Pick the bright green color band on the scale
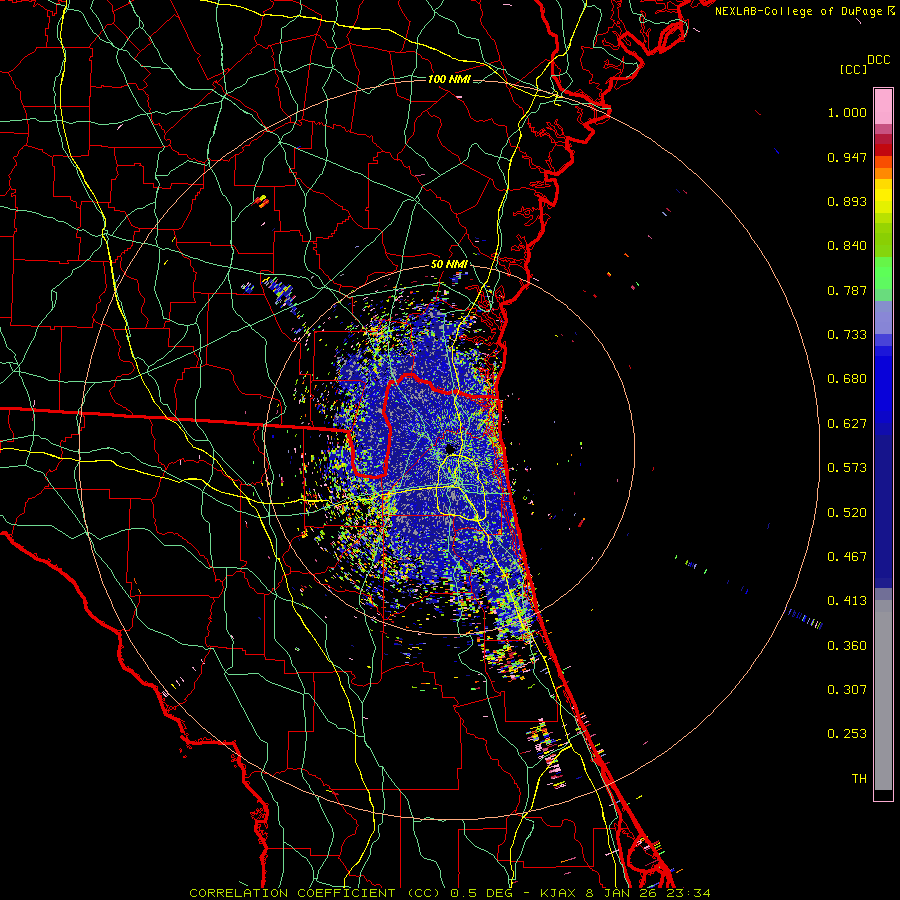 [x=883, y=273]
